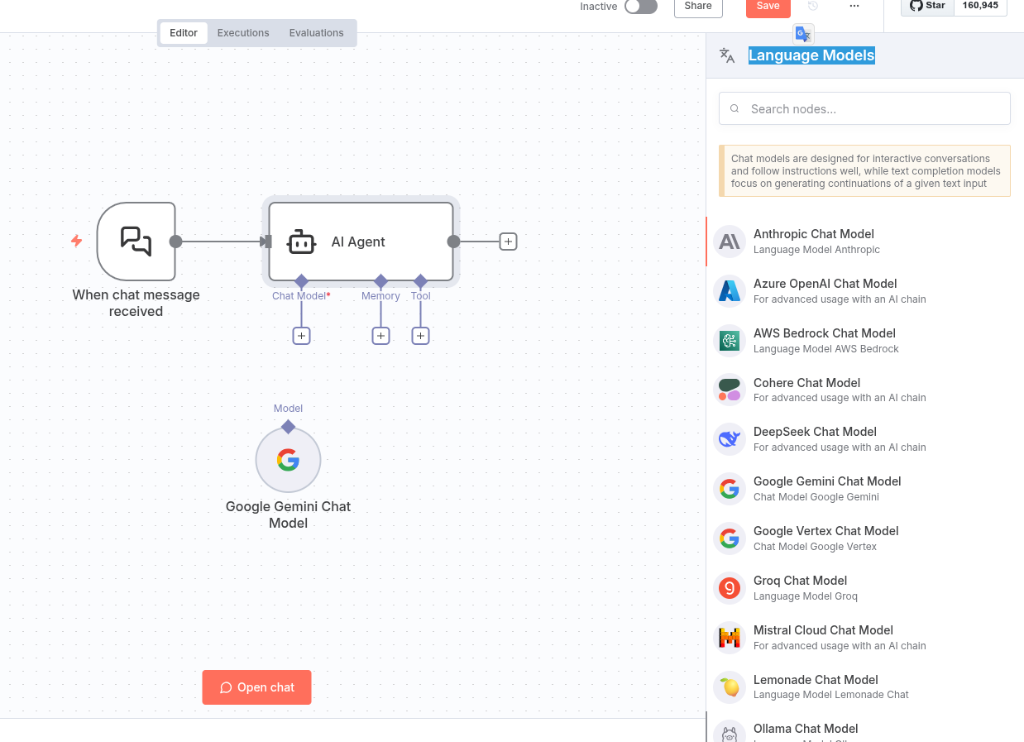Click the star count 160,945
The height and width of the screenshot is (742, 1024).
click(x=980, y=6)
